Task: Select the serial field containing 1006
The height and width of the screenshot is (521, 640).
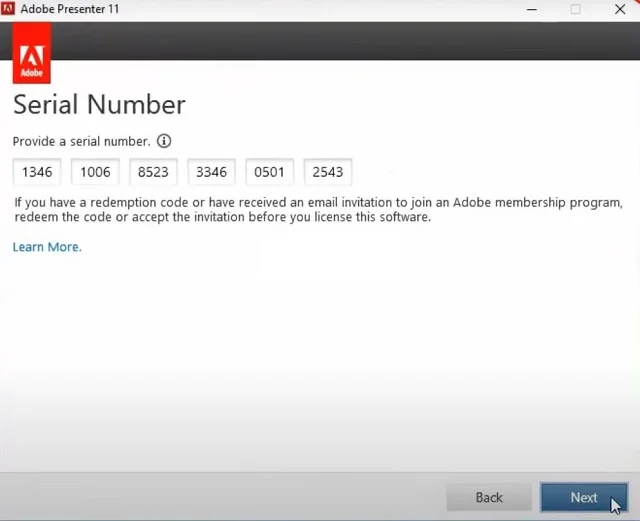Action: 95,172
